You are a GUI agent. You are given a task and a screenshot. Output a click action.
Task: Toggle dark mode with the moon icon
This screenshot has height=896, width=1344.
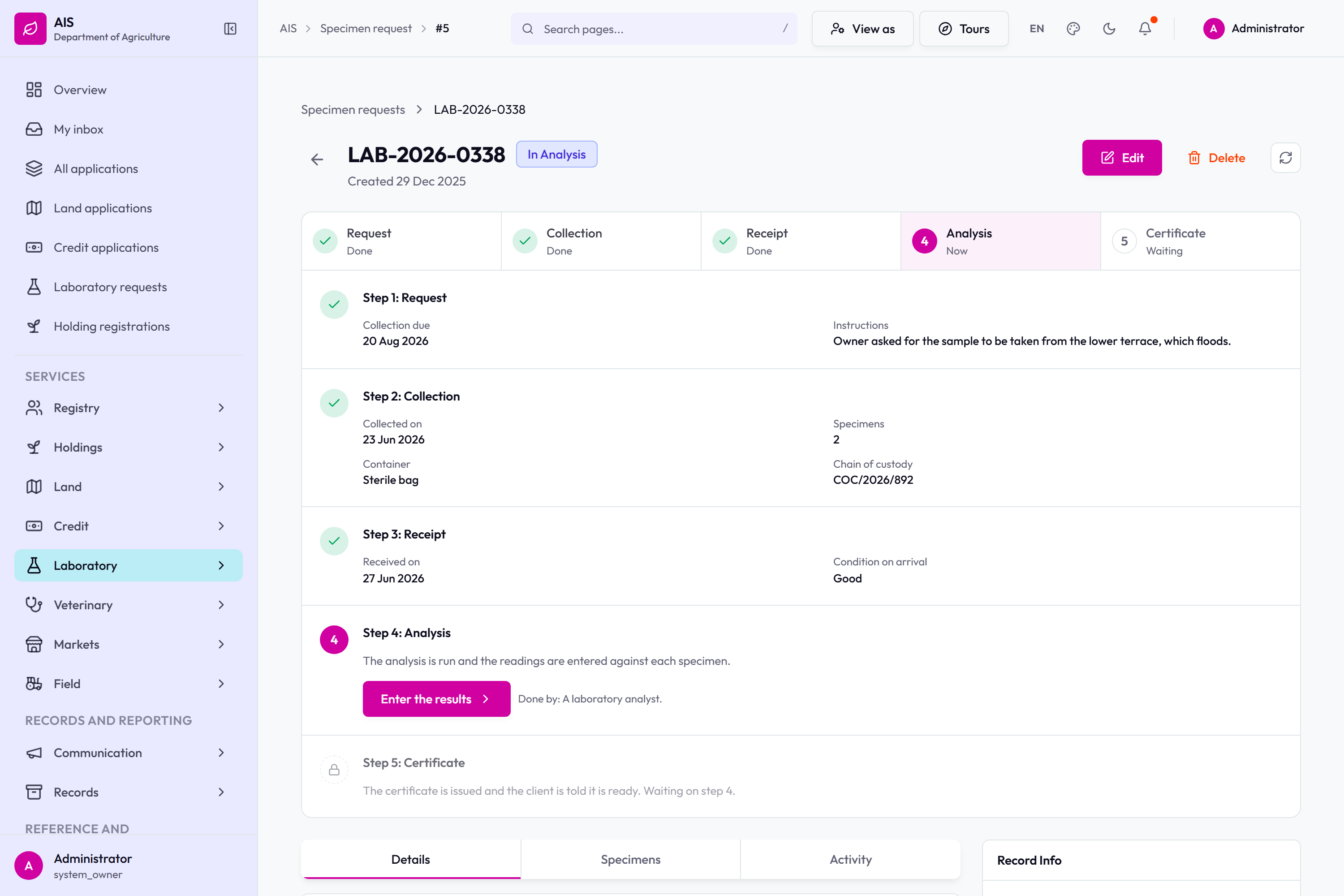[1109, 29]
